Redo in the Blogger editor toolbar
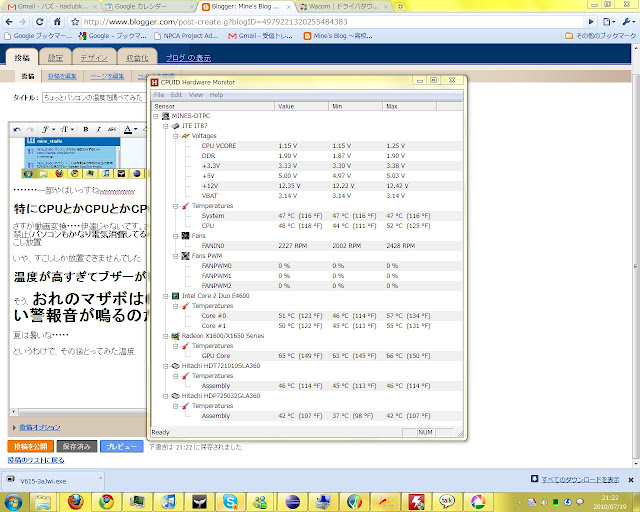The image size is (640, 512). (x=30, y=129)
